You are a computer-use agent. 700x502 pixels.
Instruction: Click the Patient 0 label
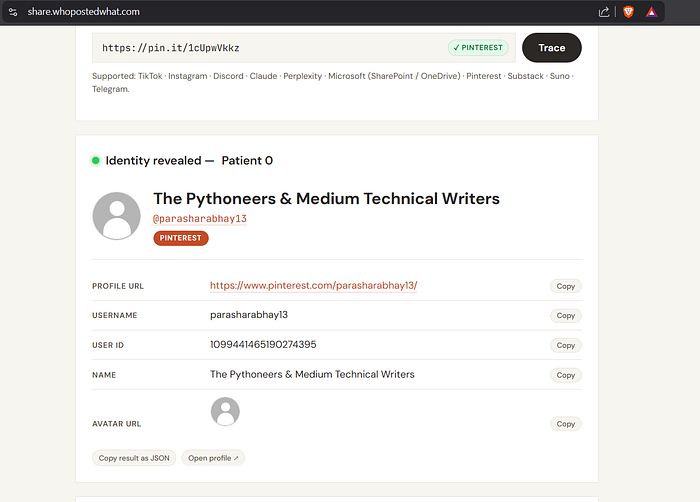coord(247,160)
